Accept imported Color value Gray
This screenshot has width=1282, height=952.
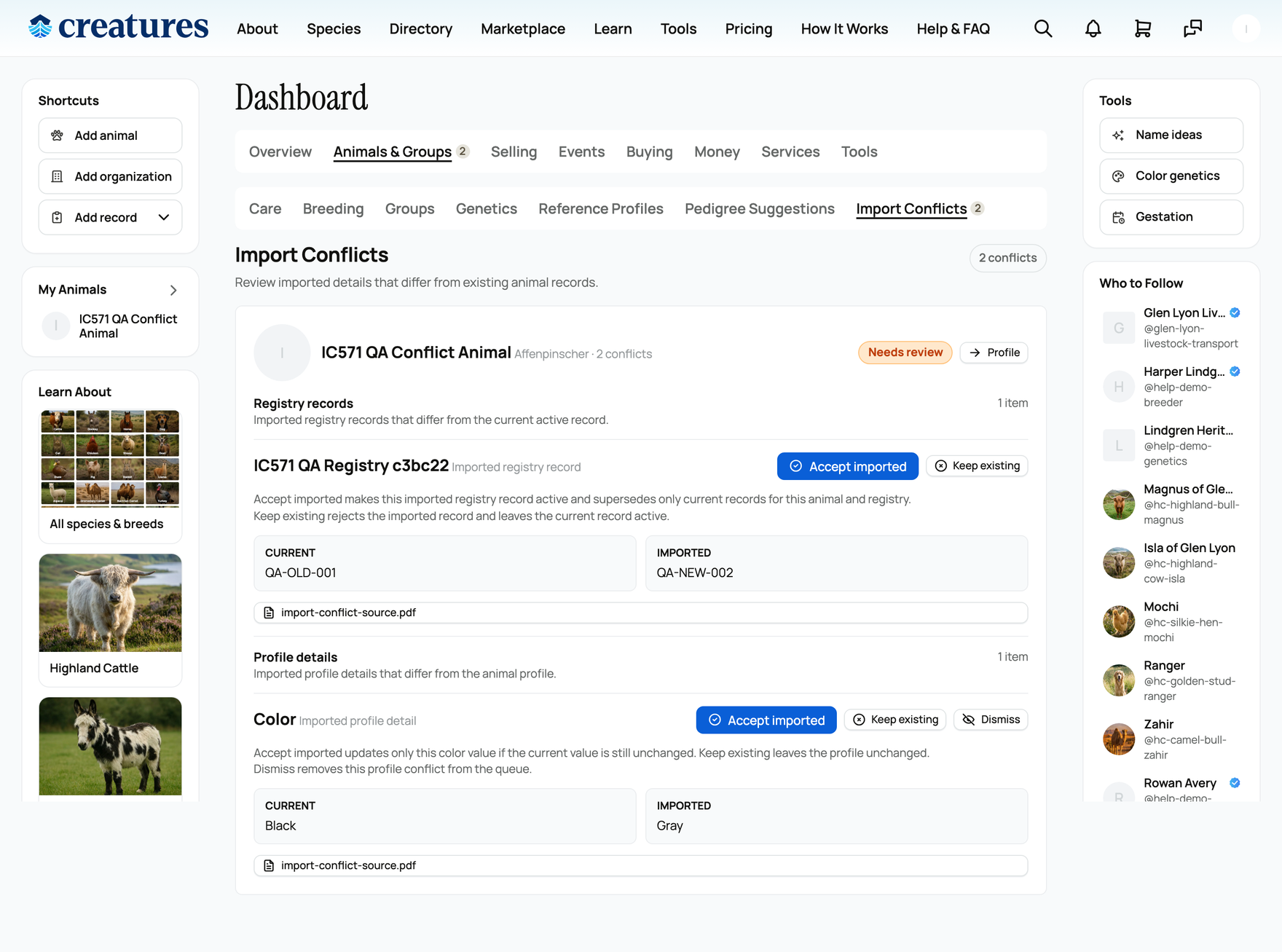766,720
